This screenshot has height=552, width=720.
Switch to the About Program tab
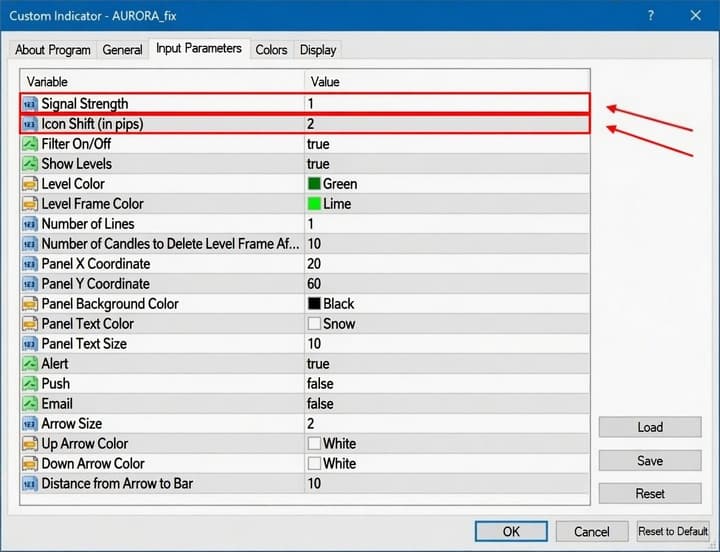point(53,50)
